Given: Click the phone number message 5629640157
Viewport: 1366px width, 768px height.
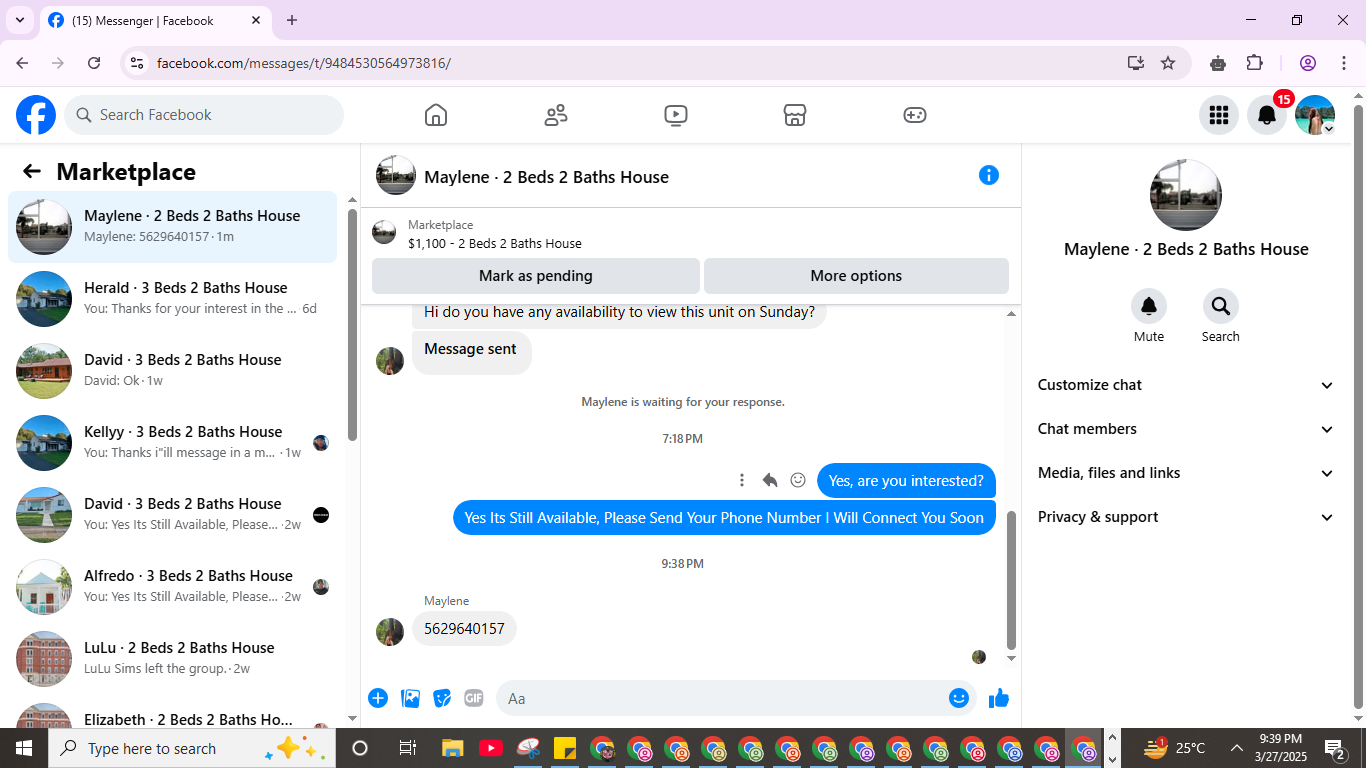Looking at the screenshot, I should (x=464, y=629).
